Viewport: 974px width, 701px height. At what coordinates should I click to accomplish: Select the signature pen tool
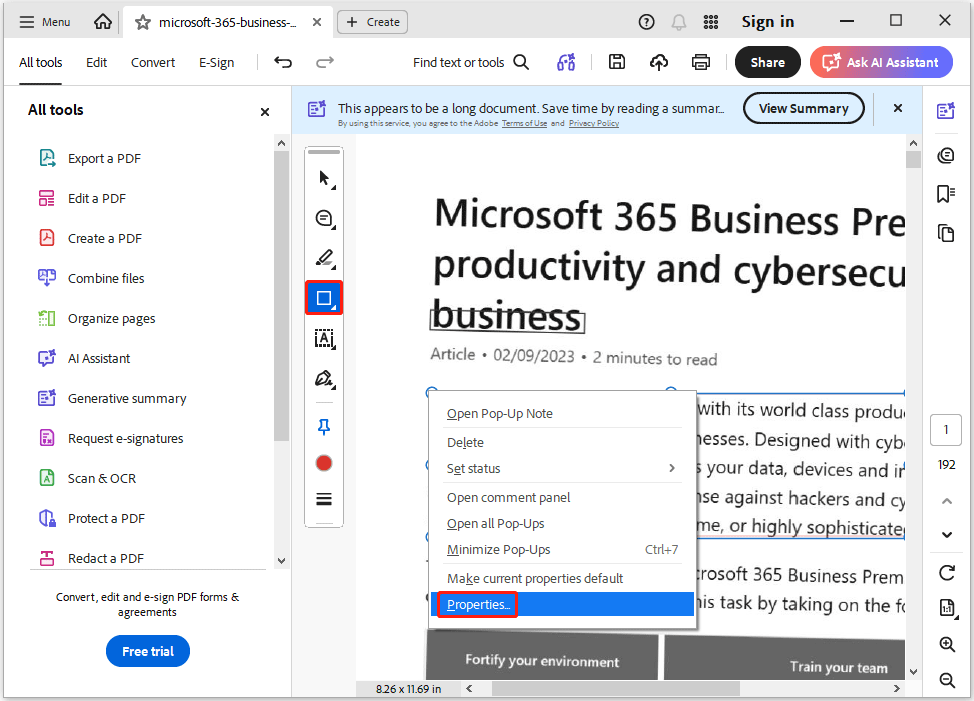[324, 379]
